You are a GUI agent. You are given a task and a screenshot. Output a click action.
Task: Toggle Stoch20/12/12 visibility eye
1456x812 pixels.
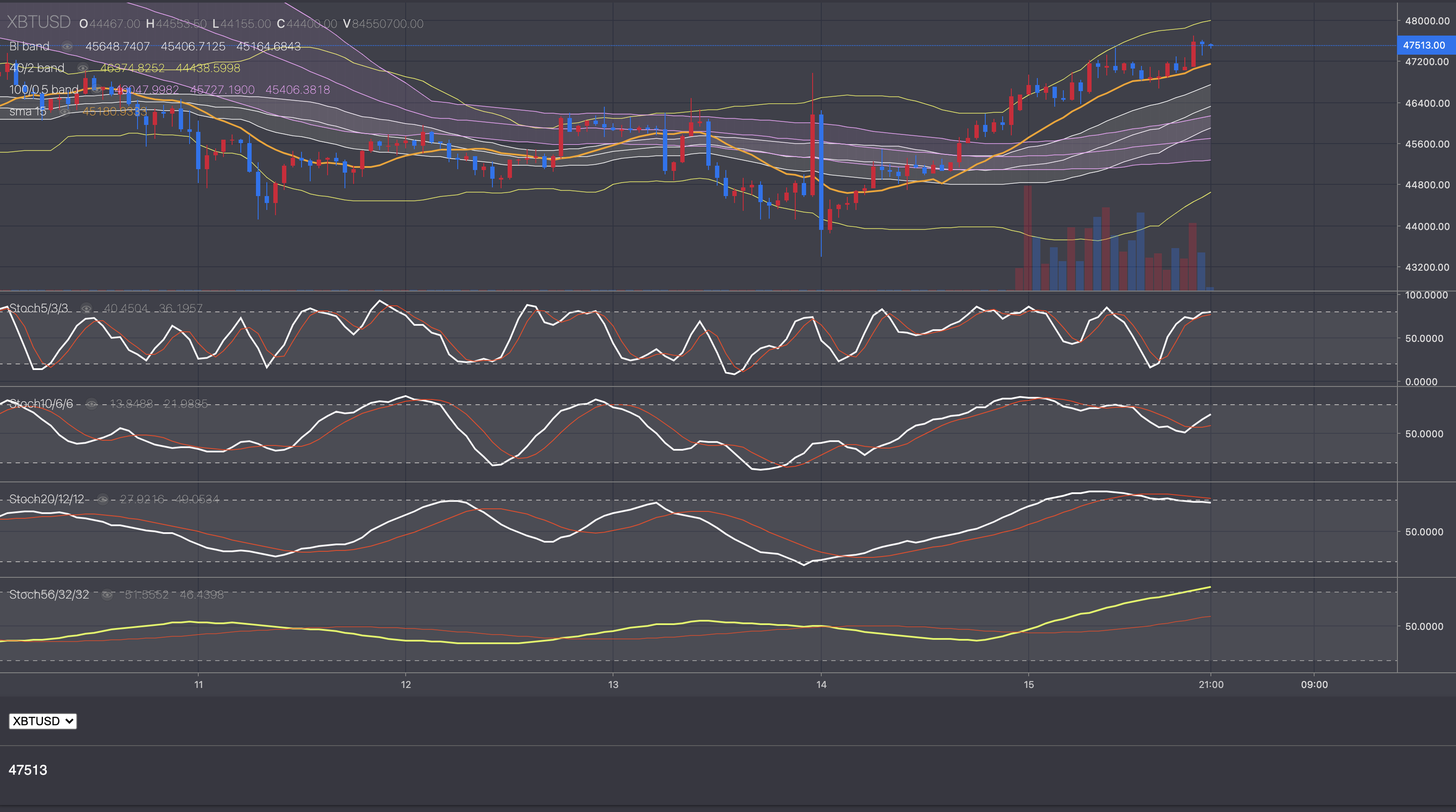click(x=102, y=500)
